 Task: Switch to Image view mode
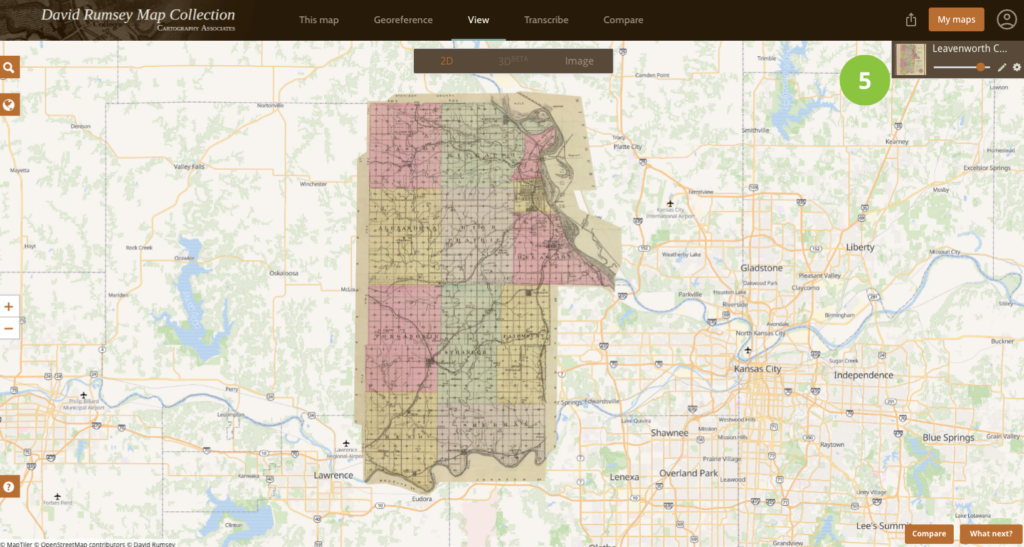(x=579, y=61)
